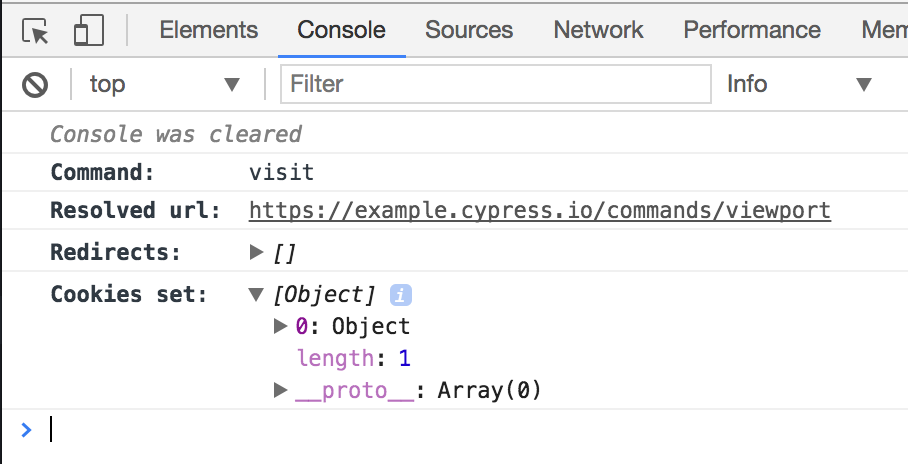Open the example.cypress.io viewport resolved URL link
The height and width of the screenshot is (464, 908).
point(539,211)
